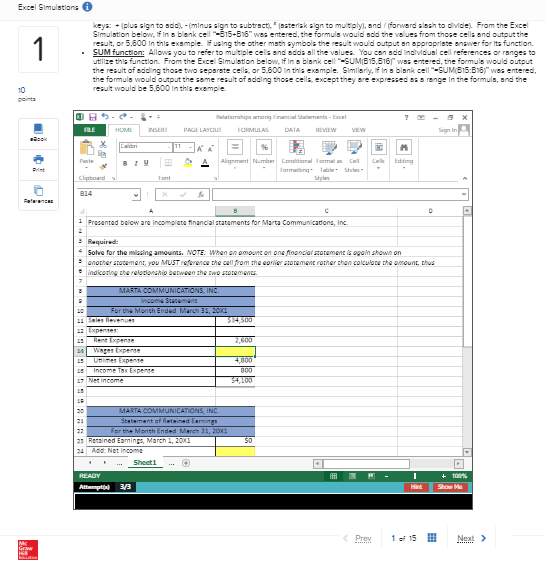
Task: Click the Show Me button
Action: pos(450,487)
